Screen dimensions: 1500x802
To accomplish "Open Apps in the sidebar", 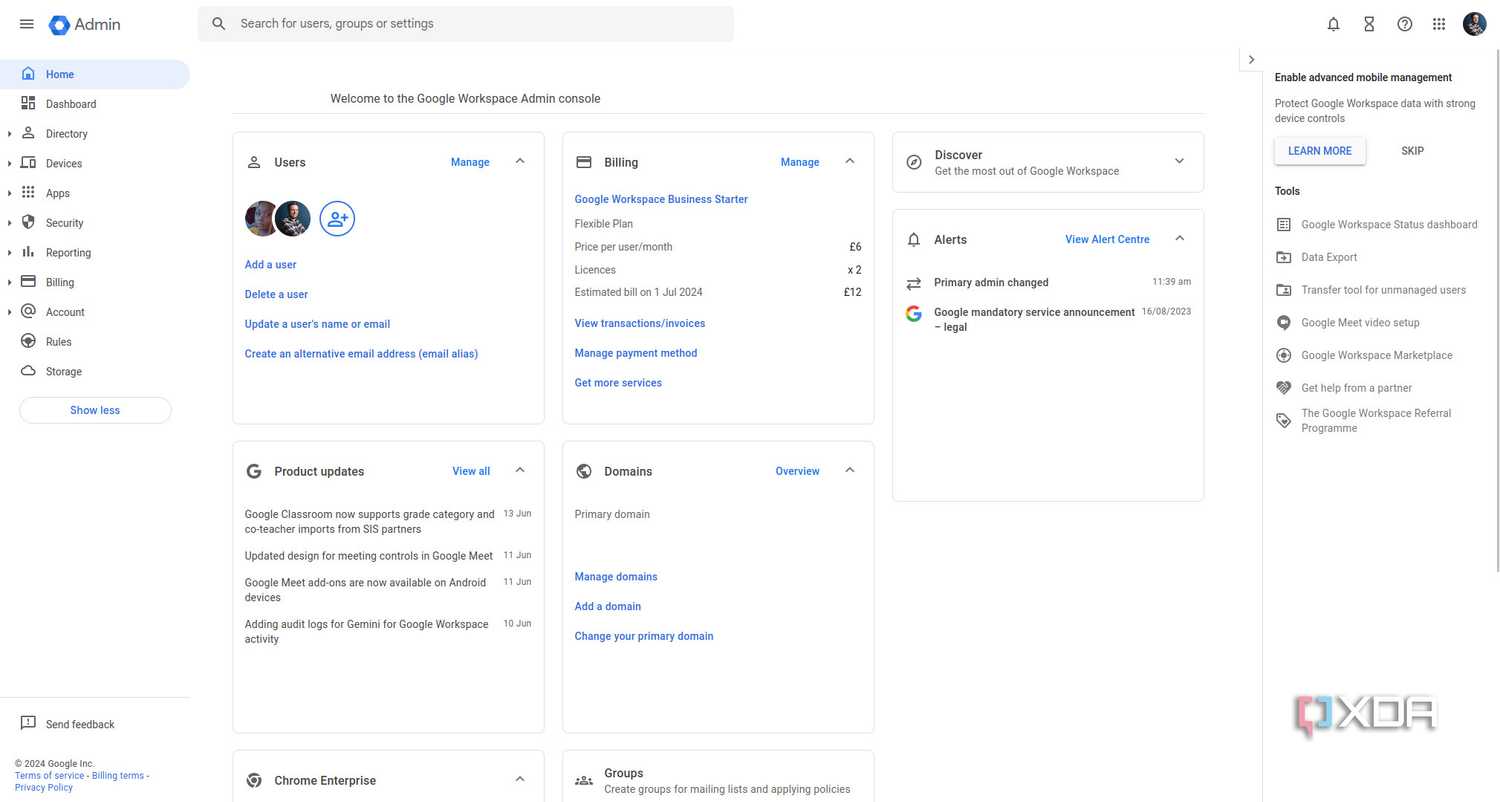I will (94, 193).
